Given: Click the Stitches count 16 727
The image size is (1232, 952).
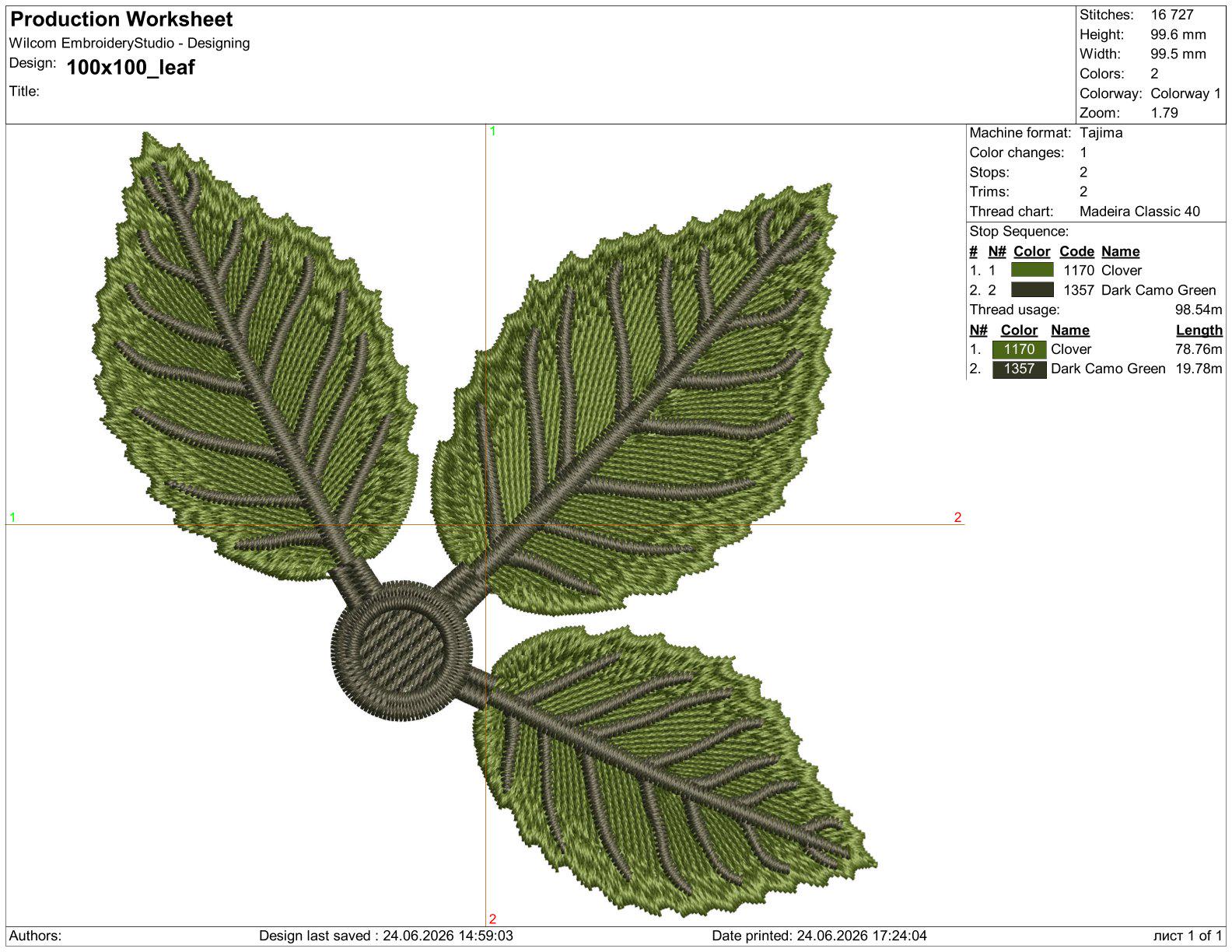Looking at the screenshot, I should (1171, 15).
